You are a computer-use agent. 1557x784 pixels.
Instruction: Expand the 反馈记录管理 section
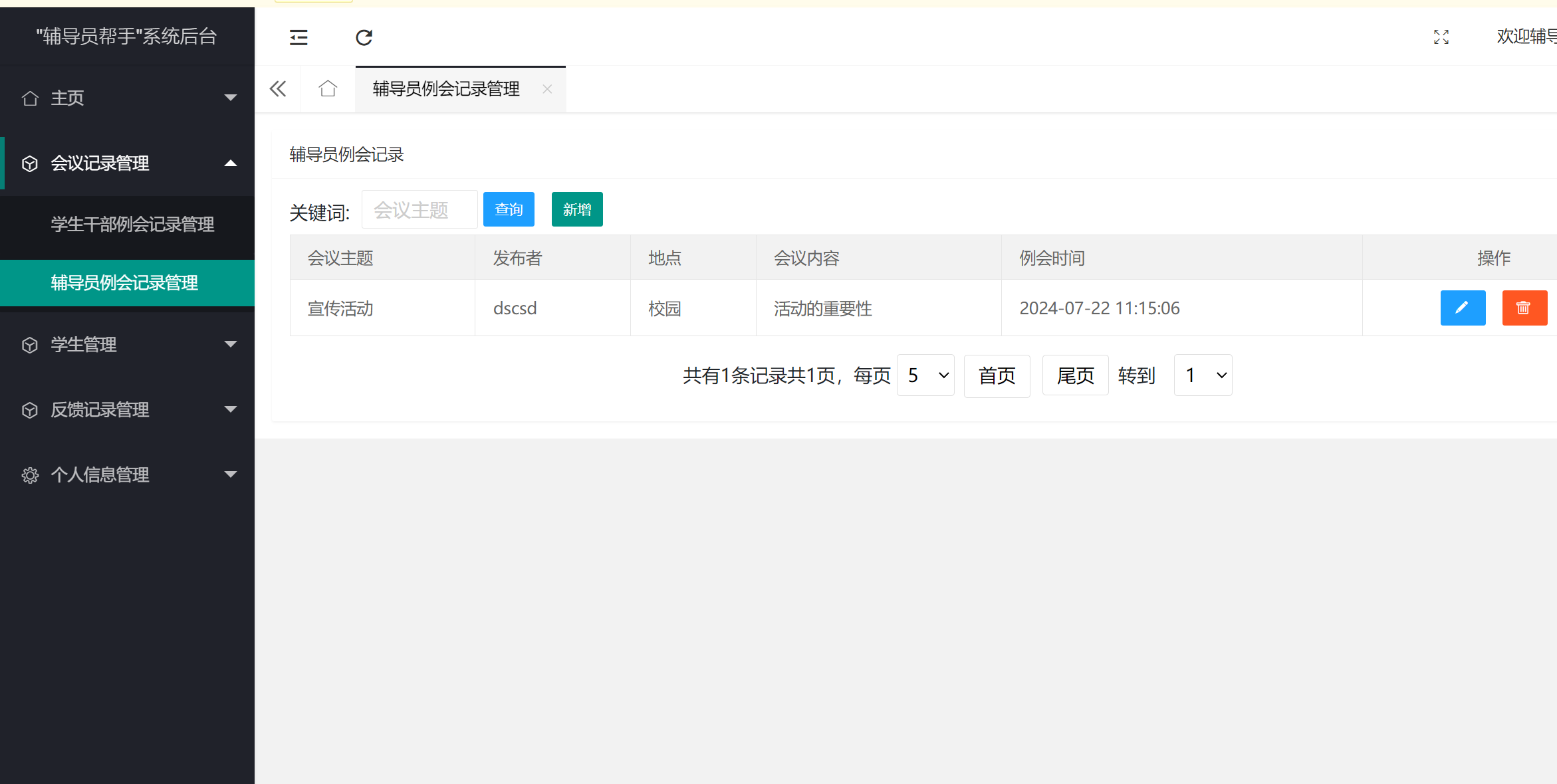(231, 409)
